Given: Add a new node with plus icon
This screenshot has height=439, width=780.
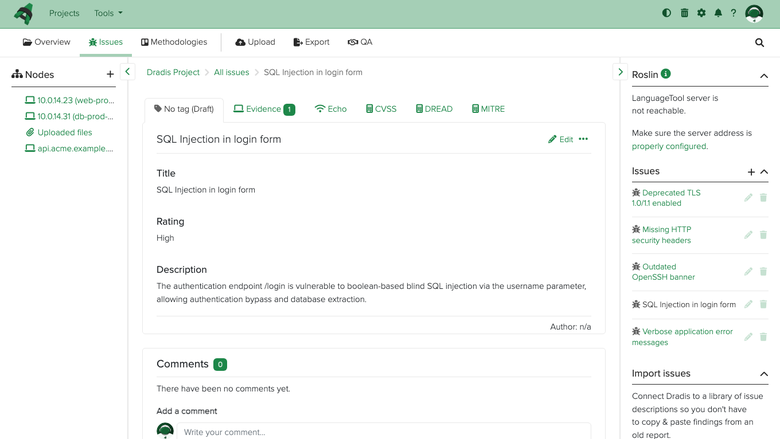Looking at the screenshot, I should coord(110,74).
